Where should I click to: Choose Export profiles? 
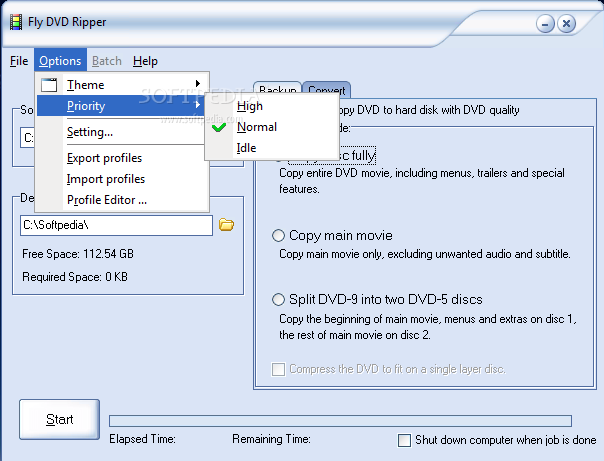[x=123, y=158]
